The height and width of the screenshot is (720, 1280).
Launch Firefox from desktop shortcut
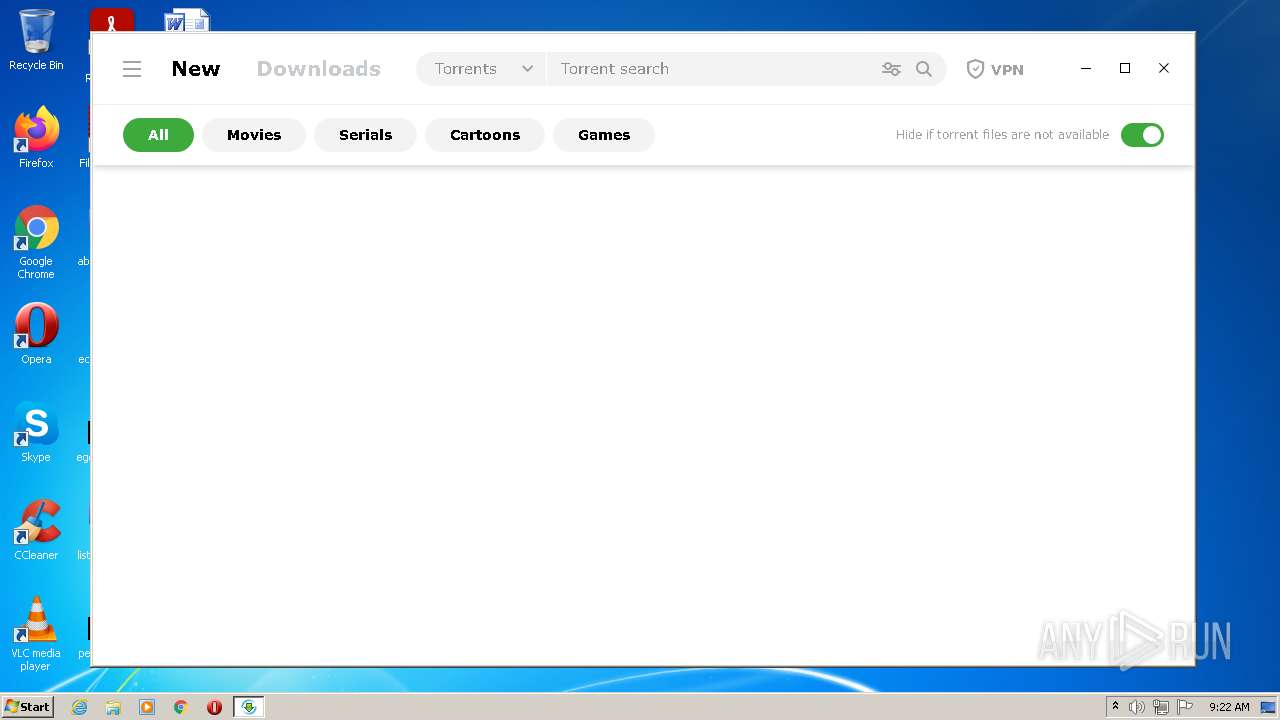click(x=36, y=137)
